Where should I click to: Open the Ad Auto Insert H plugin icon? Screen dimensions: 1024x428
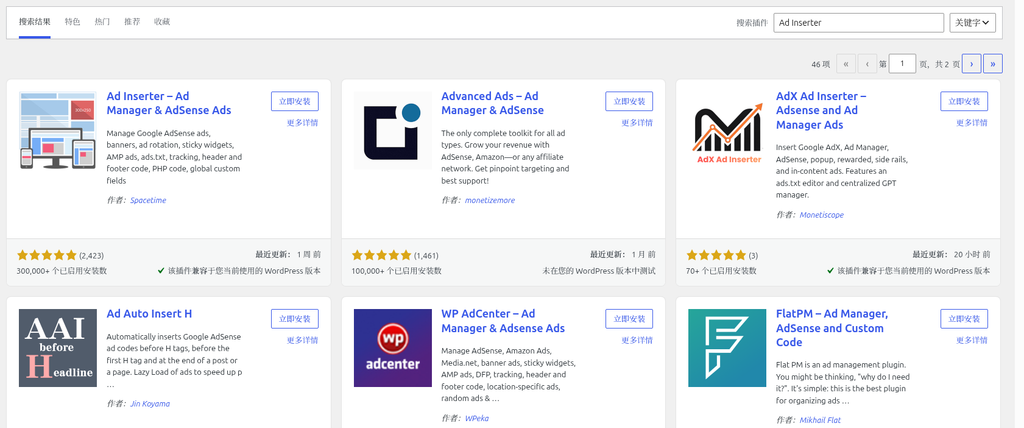coord(57,348)
